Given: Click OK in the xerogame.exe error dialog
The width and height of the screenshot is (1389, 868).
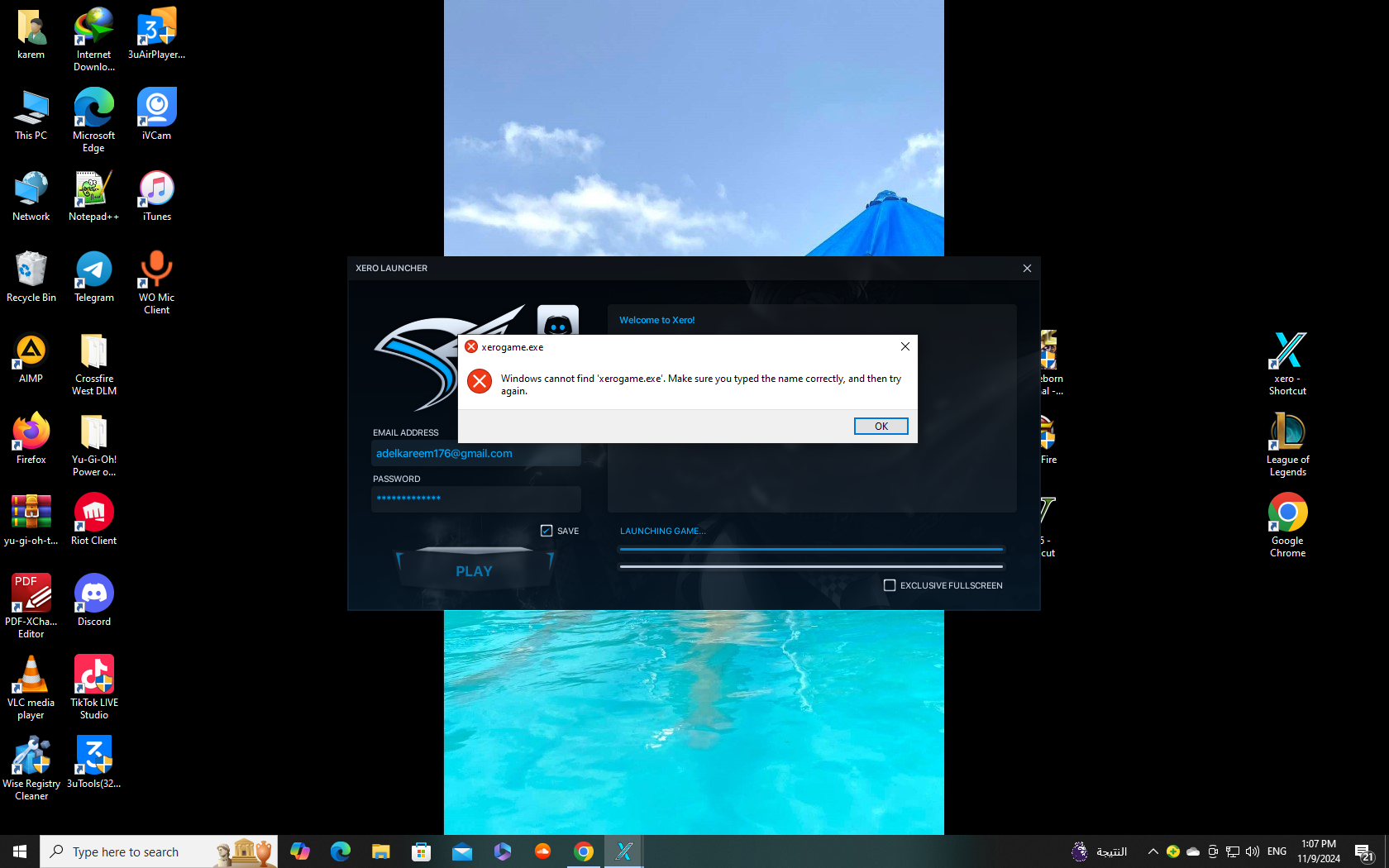Looking at the screenshot, I should click(x=881, y=426).
